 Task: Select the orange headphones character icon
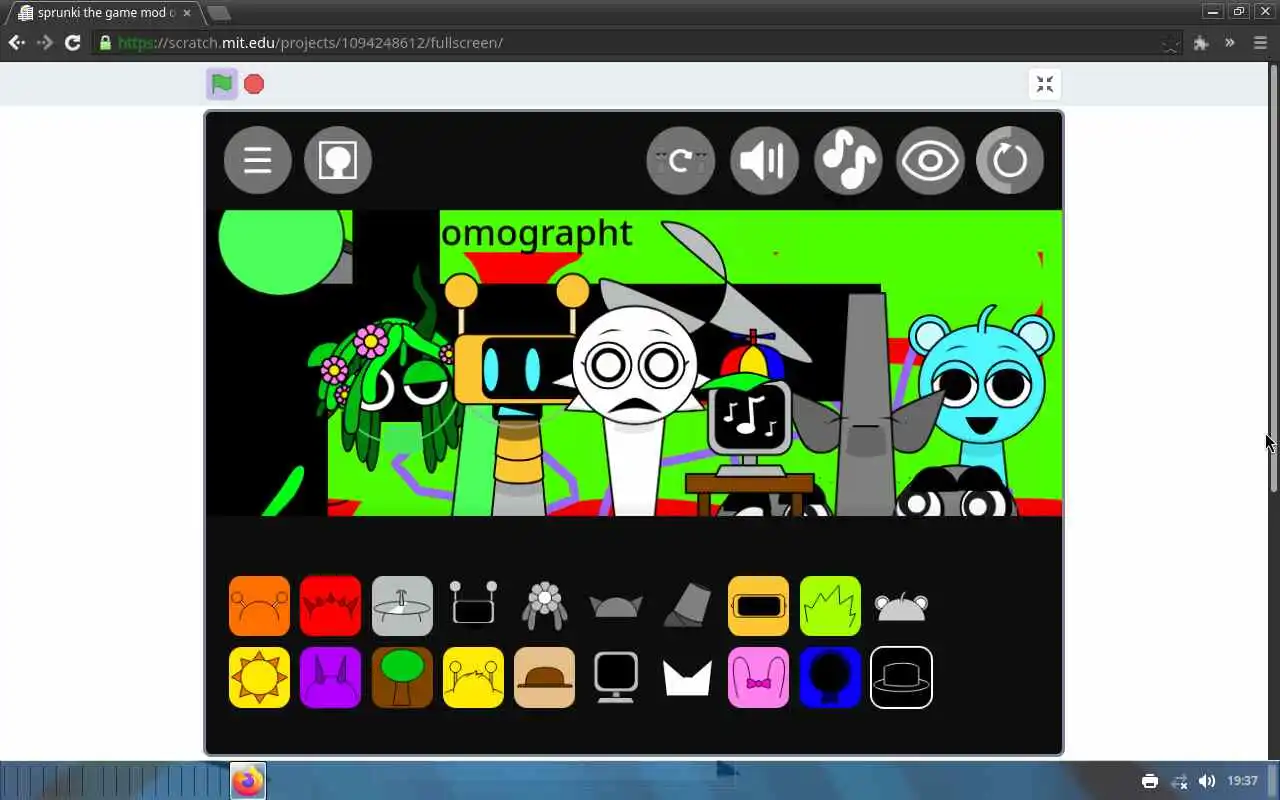click(259, 606)
